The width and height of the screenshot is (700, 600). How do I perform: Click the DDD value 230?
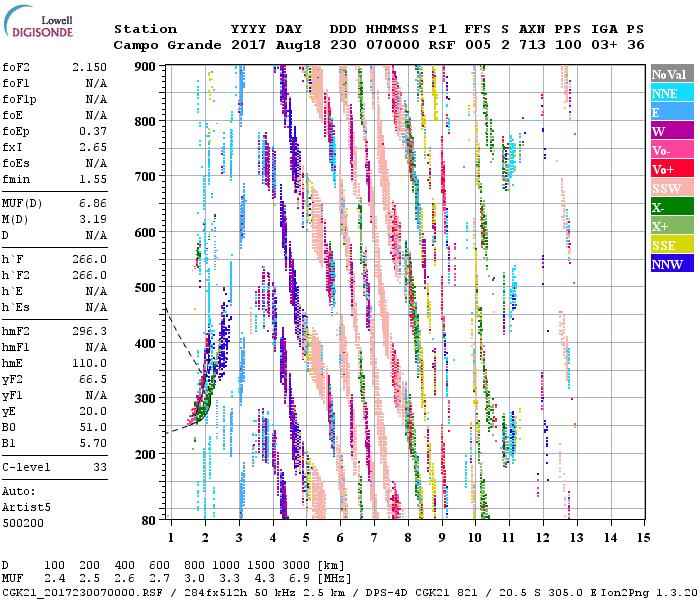click(343, 45)
